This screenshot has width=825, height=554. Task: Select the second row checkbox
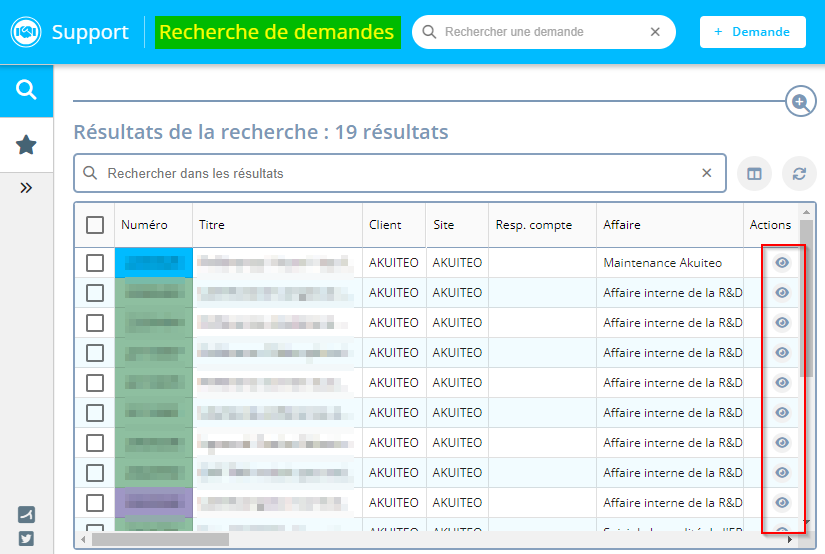(x=95, y=293)
